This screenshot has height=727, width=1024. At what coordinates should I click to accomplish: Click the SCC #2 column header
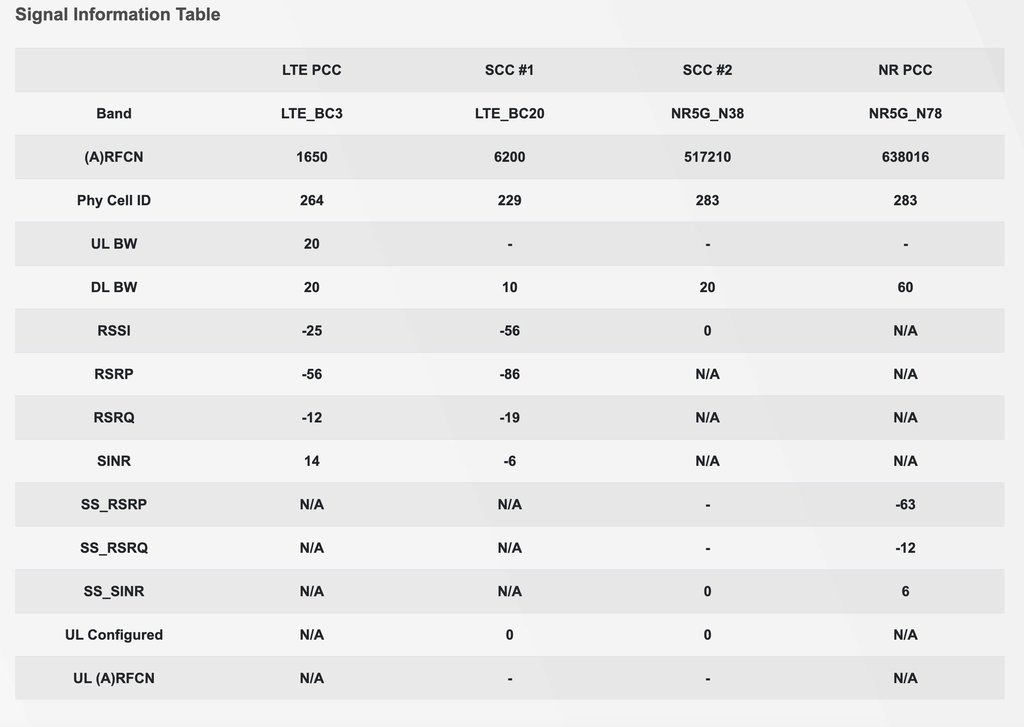click(x=707, y=70)
